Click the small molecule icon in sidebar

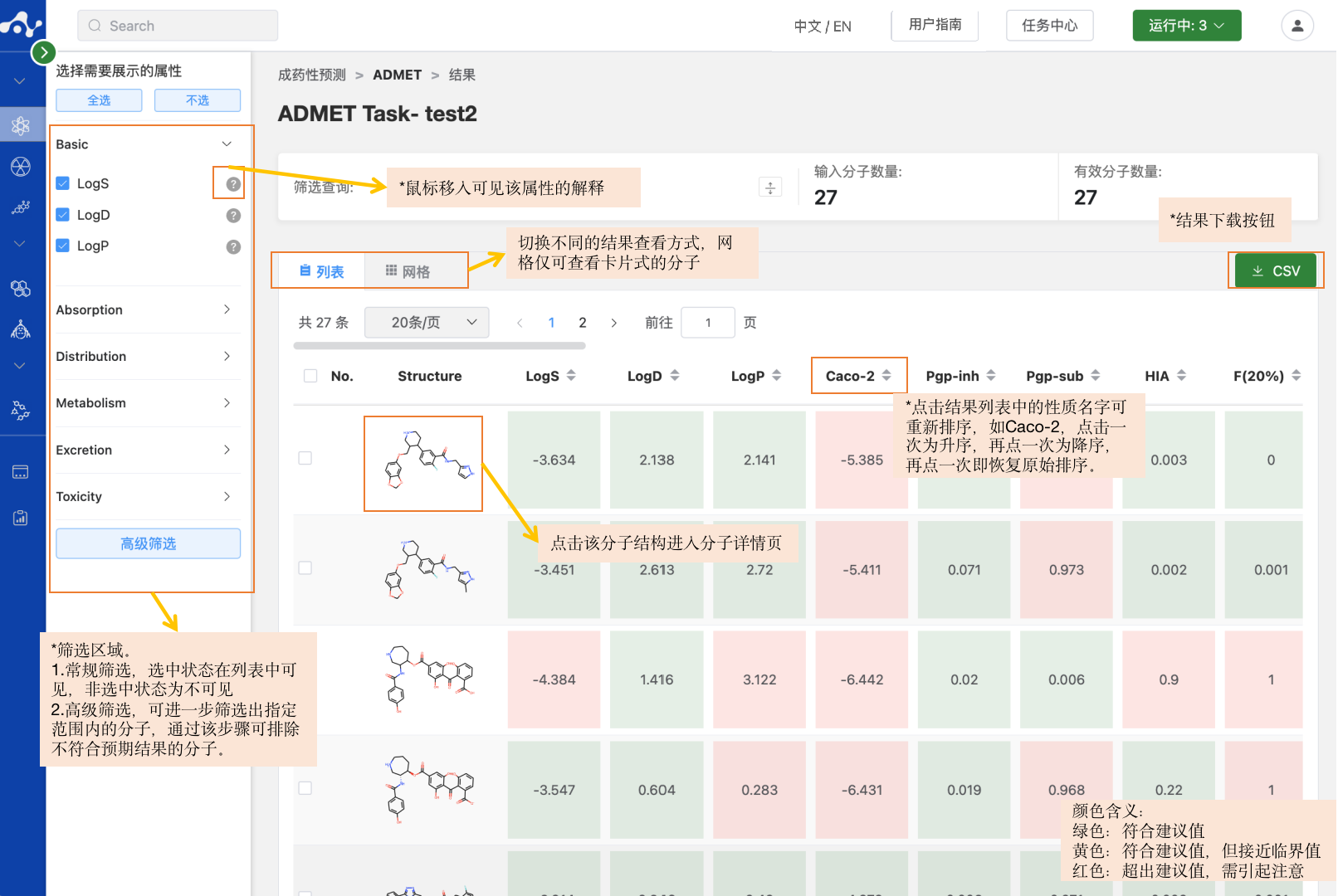click(x=21, y=207)
